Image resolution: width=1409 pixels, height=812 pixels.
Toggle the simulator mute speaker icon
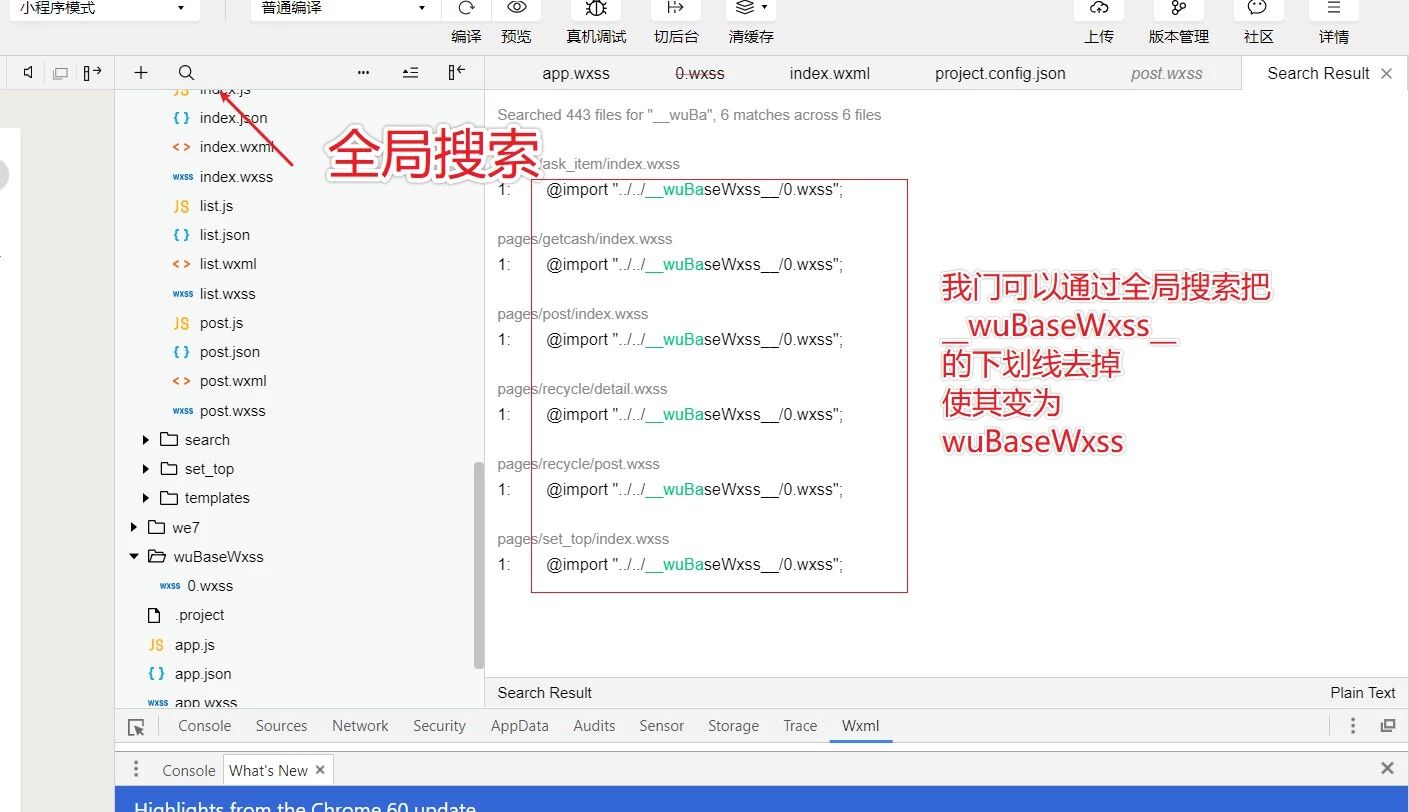pos(29,73)
